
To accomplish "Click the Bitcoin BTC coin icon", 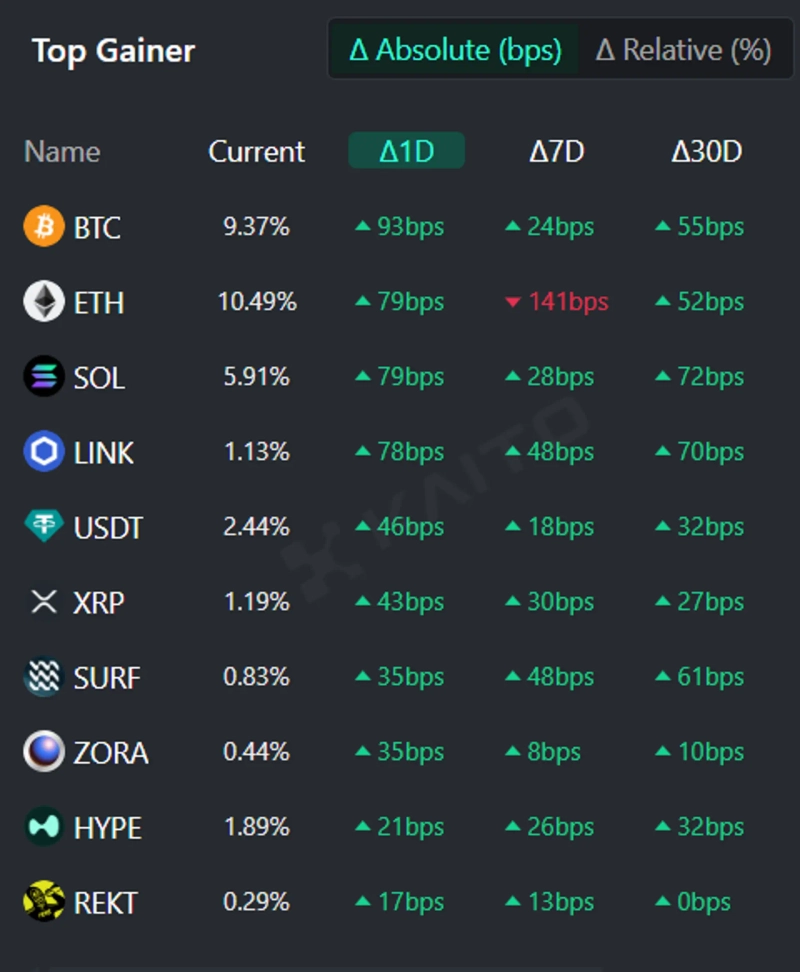I will point(43,227).
